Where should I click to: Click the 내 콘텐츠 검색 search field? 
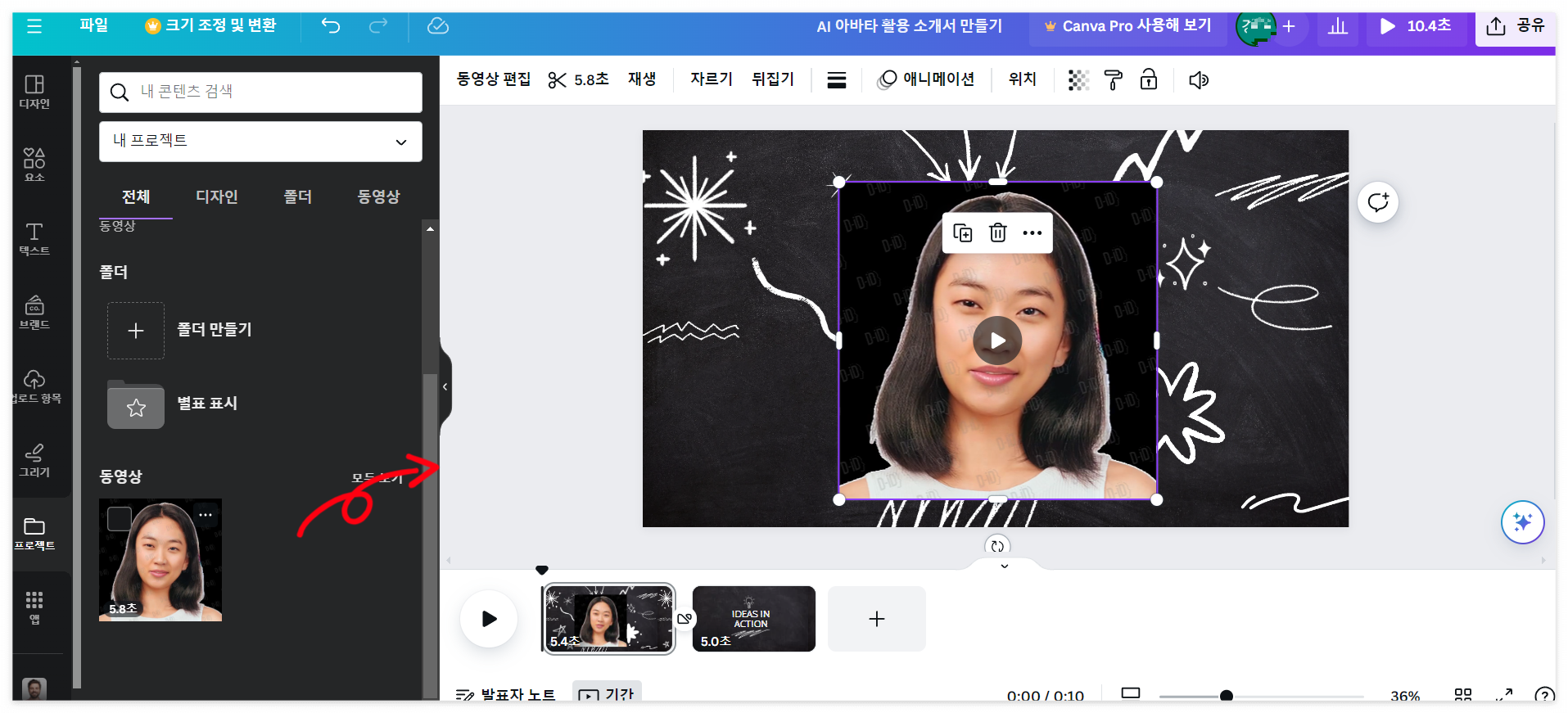[x=260, y=92]
